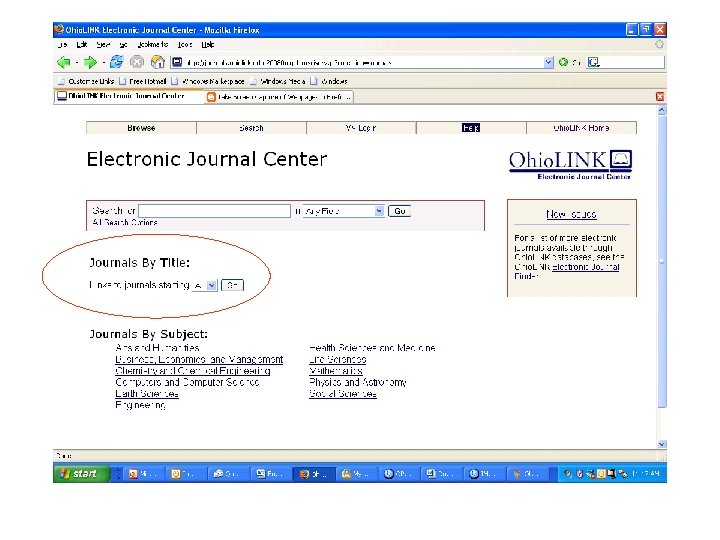Switch to OhioLINK Electronic Journal Center tab
The height and width of the screenshot is (540, 720).
[x=129, y=96]
